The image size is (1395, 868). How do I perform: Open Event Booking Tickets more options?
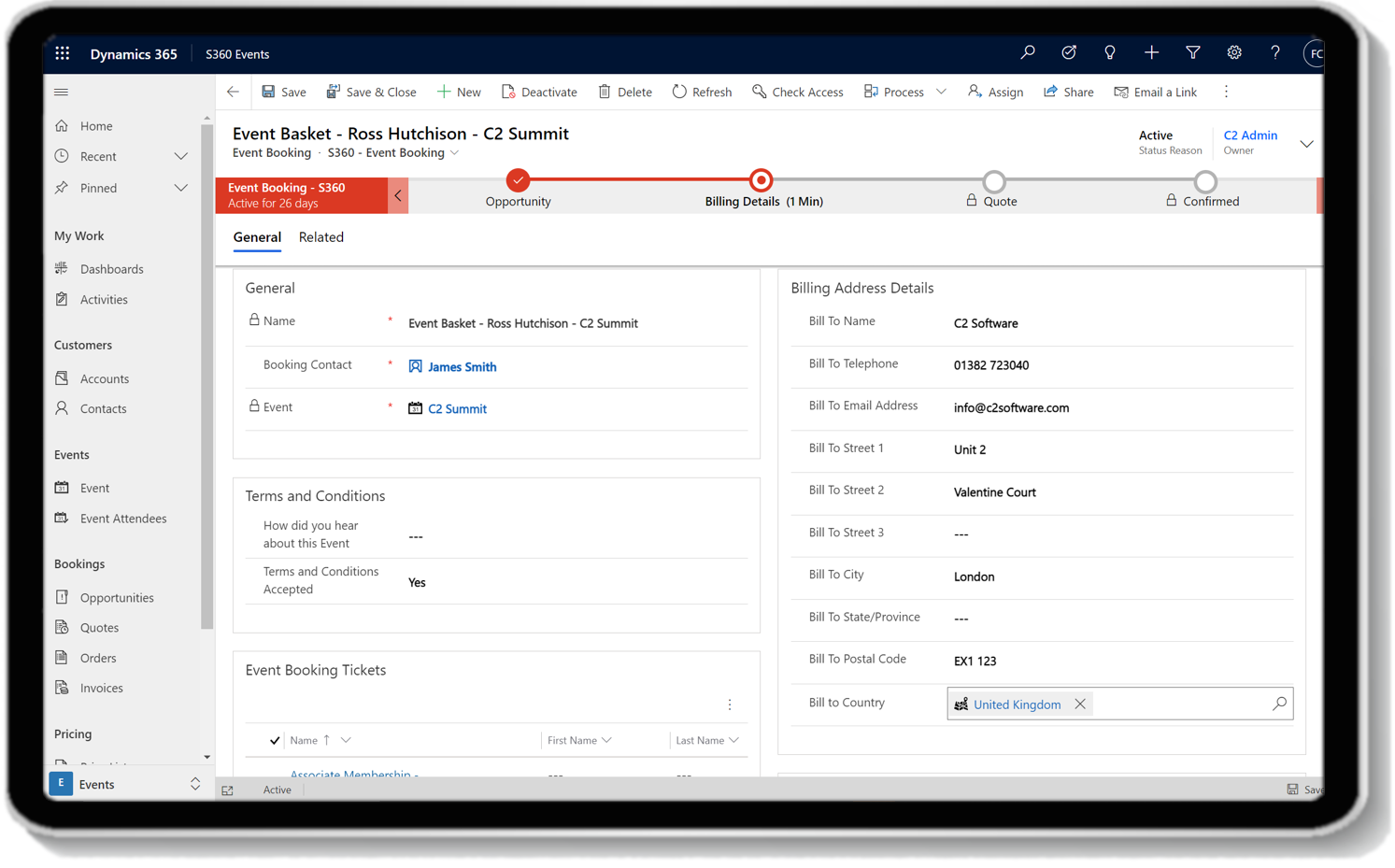[730, 704]
